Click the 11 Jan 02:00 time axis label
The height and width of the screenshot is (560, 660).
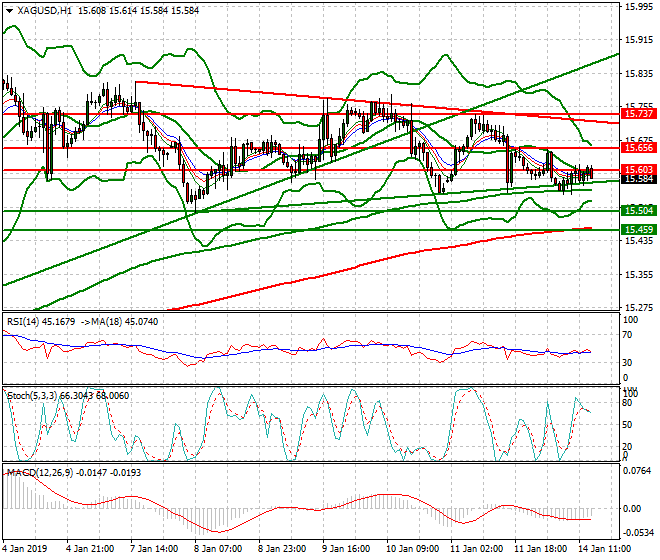tap(476, 549)
